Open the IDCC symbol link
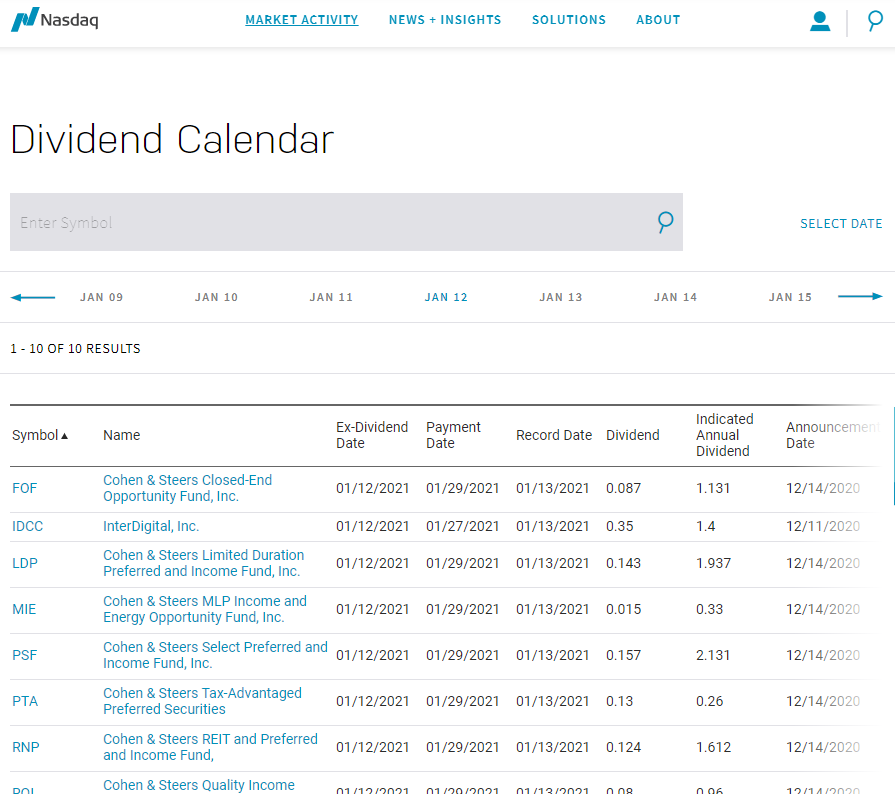The image size is (895, 794). [27, 526]
